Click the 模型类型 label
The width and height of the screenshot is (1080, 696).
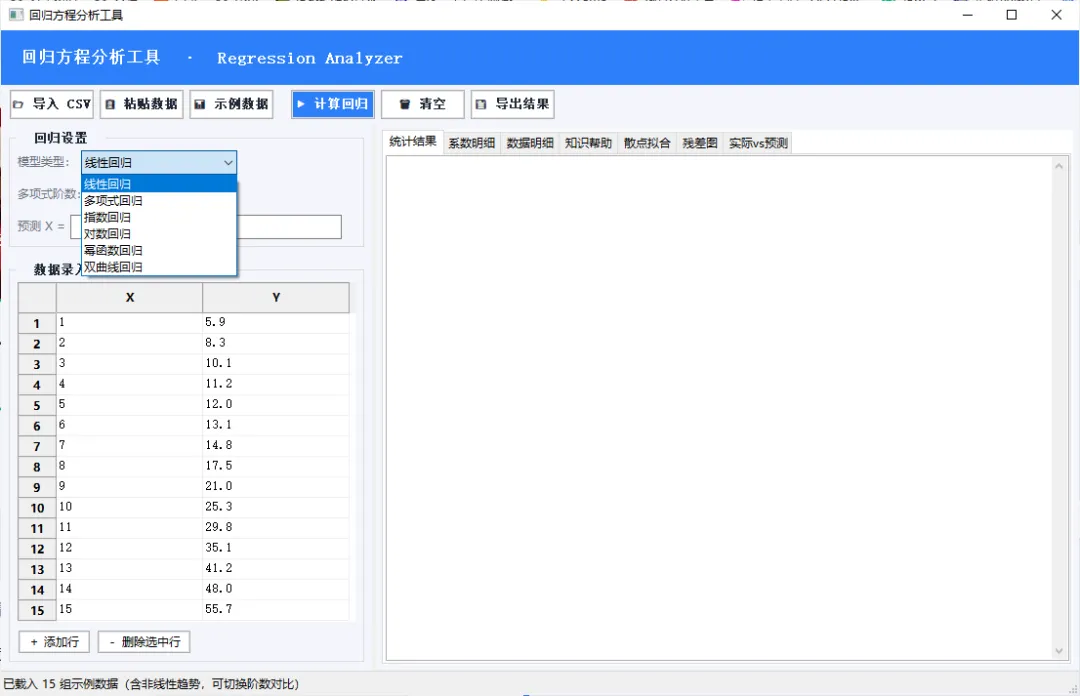pos(43,163)
